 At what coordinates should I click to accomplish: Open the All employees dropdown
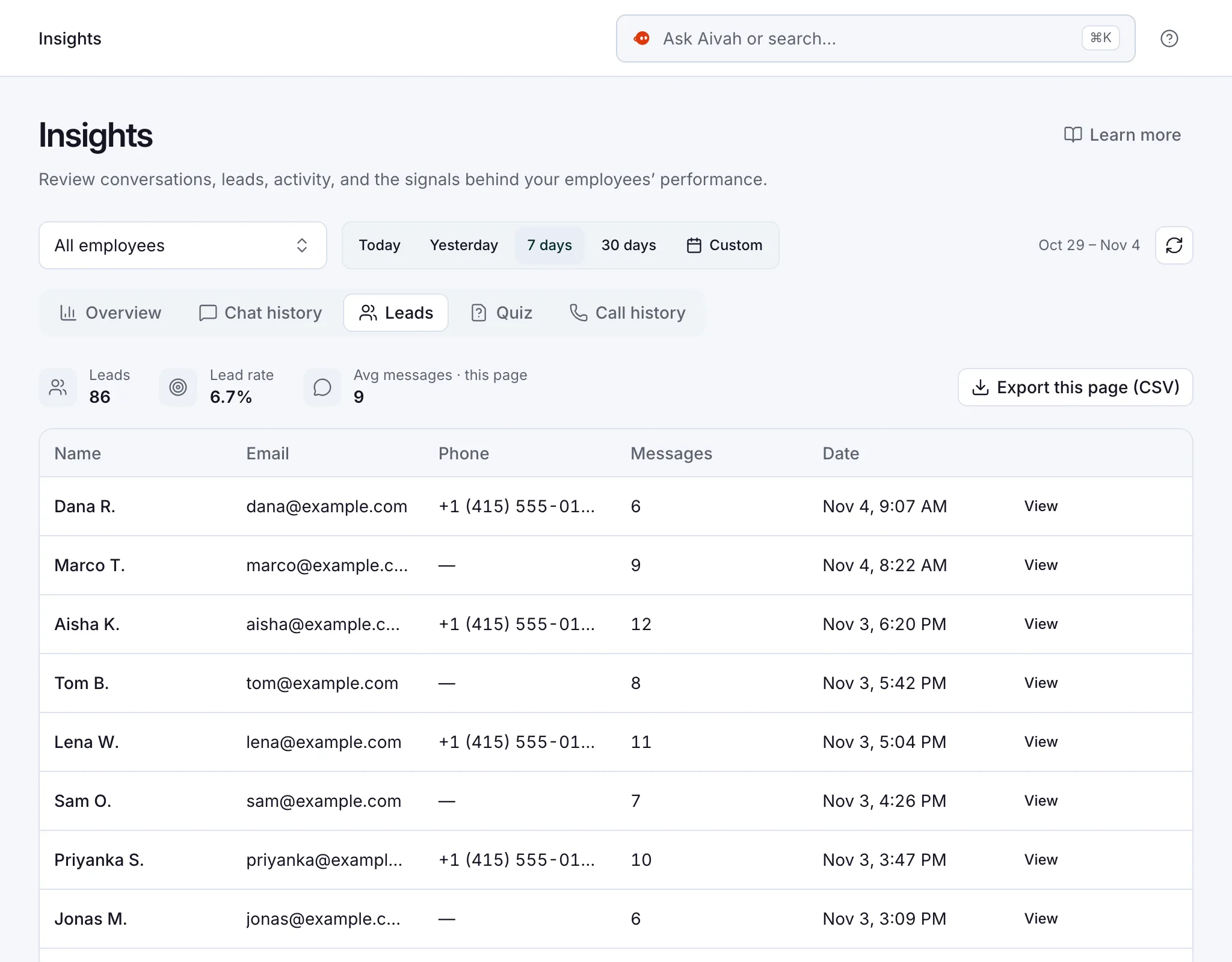(183, 245)
